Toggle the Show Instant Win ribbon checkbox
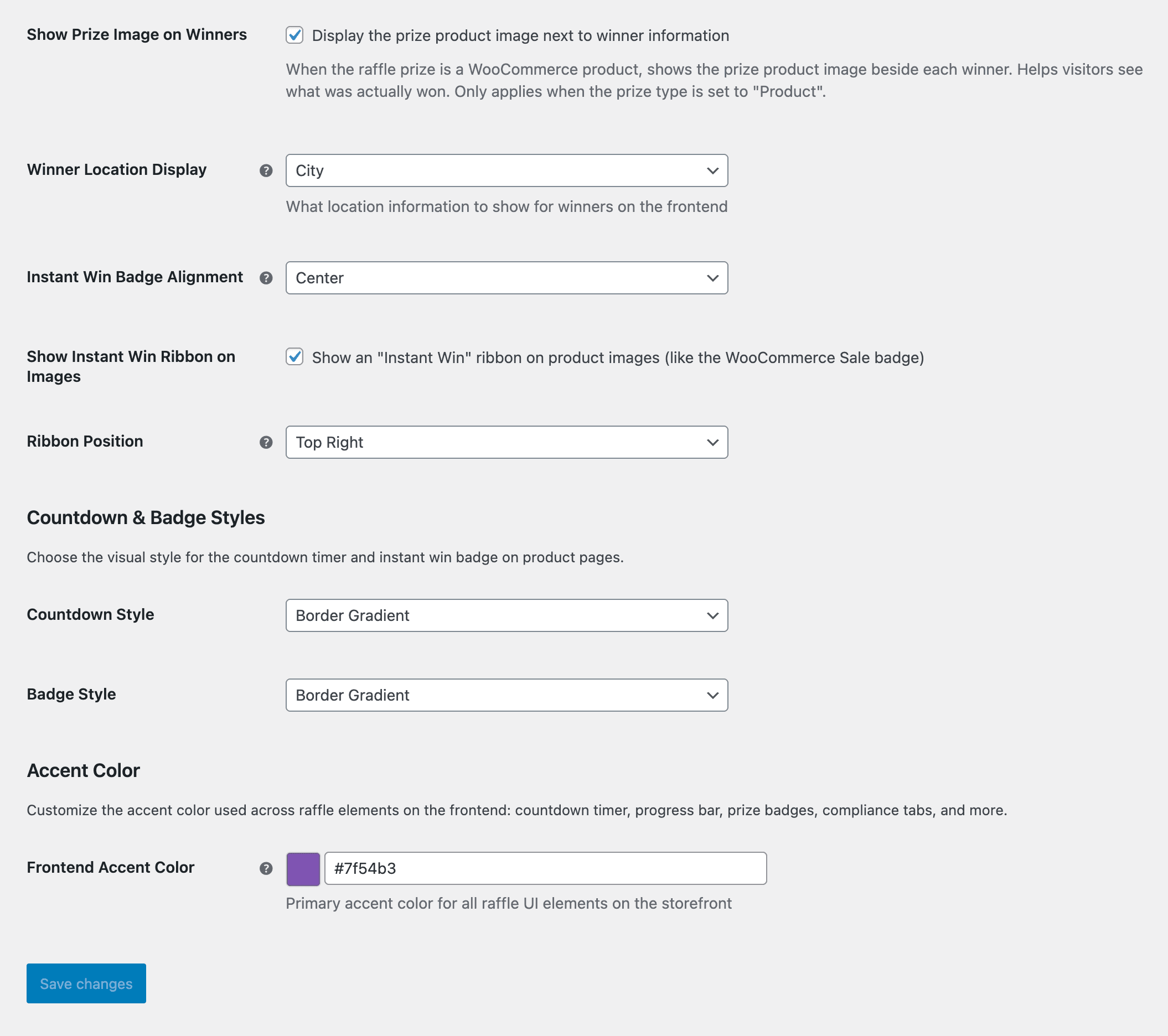Viewport: 1168px width, 1036px height. pyautogui.click(x=295, y=357)
